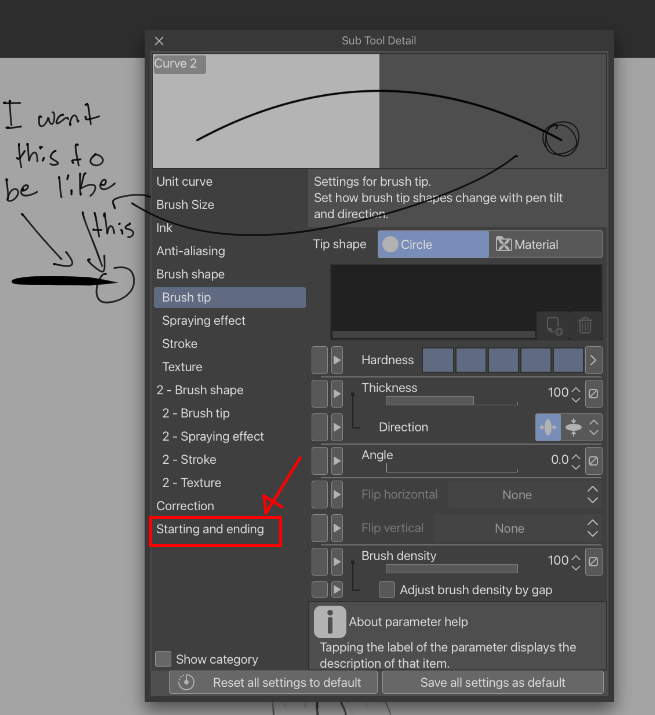The width and height of the screenshot is (655, 715).
Task: Select the Anti-aliasing category
Action: point(191,251)
